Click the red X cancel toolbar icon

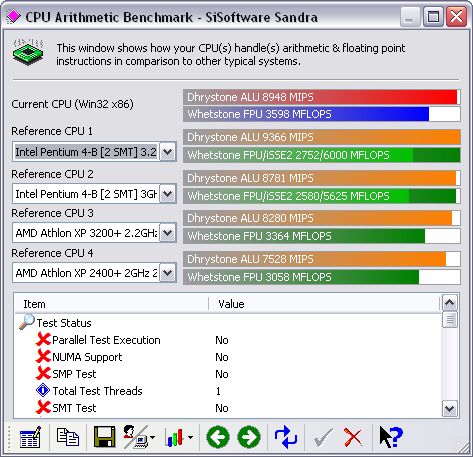353,437
